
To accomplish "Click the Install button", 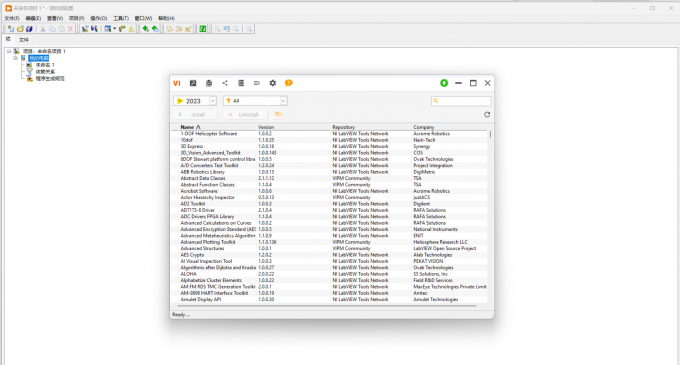I will 195,114.
